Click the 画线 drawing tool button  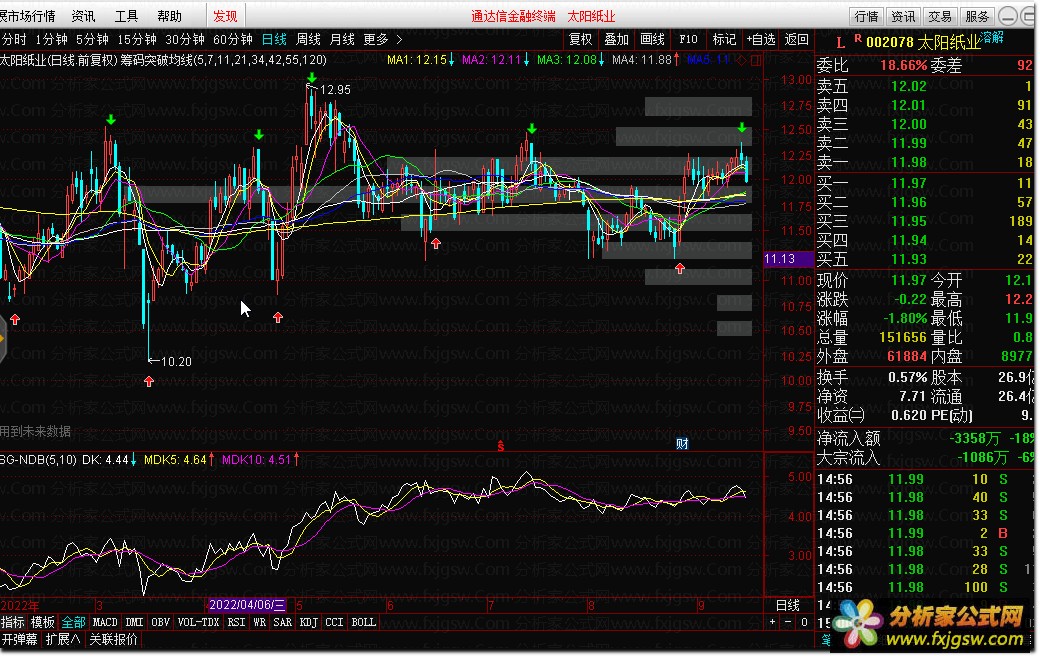click(x=652, y=40)
